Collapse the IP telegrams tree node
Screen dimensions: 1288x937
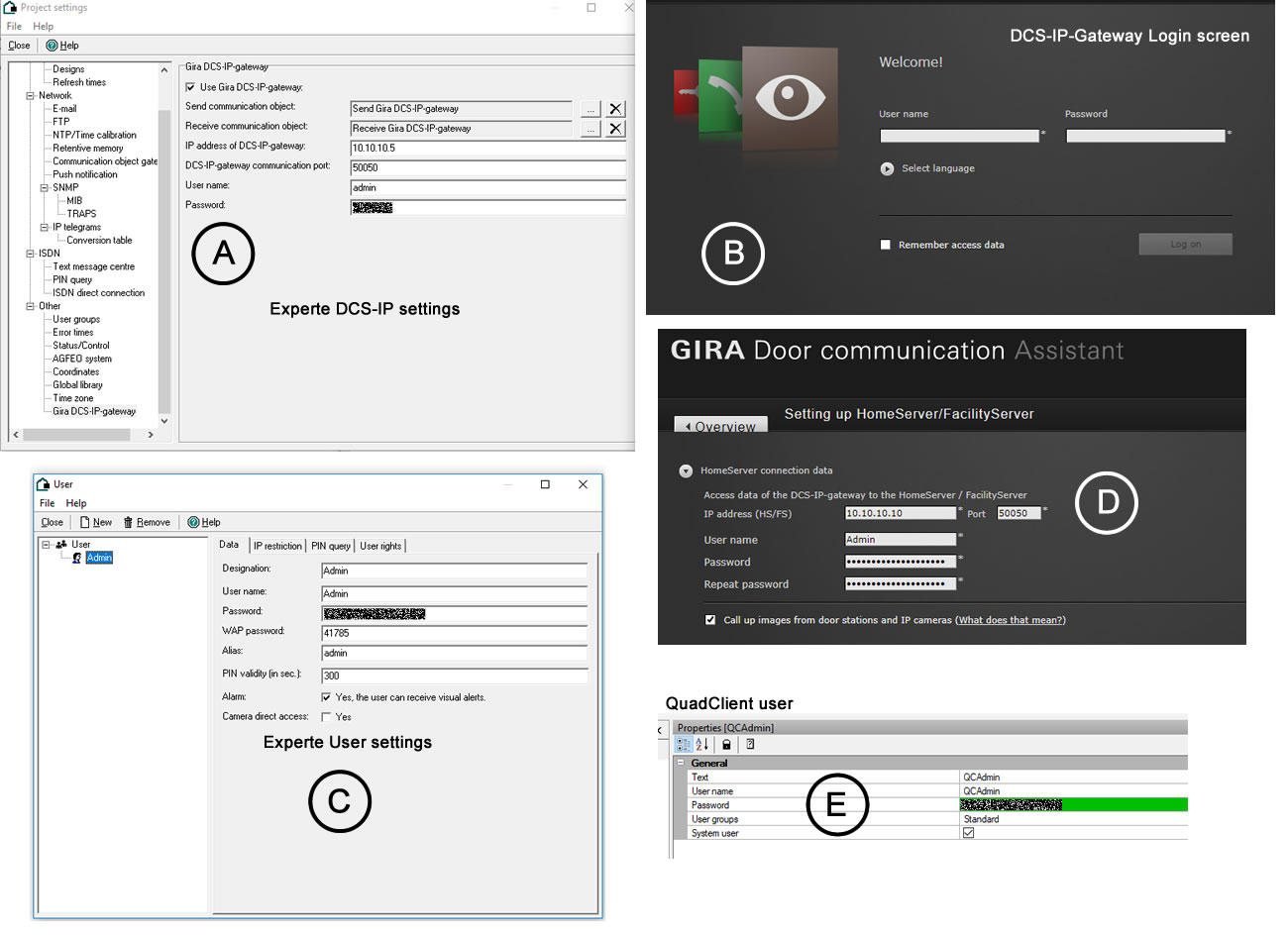click(44, 227)
